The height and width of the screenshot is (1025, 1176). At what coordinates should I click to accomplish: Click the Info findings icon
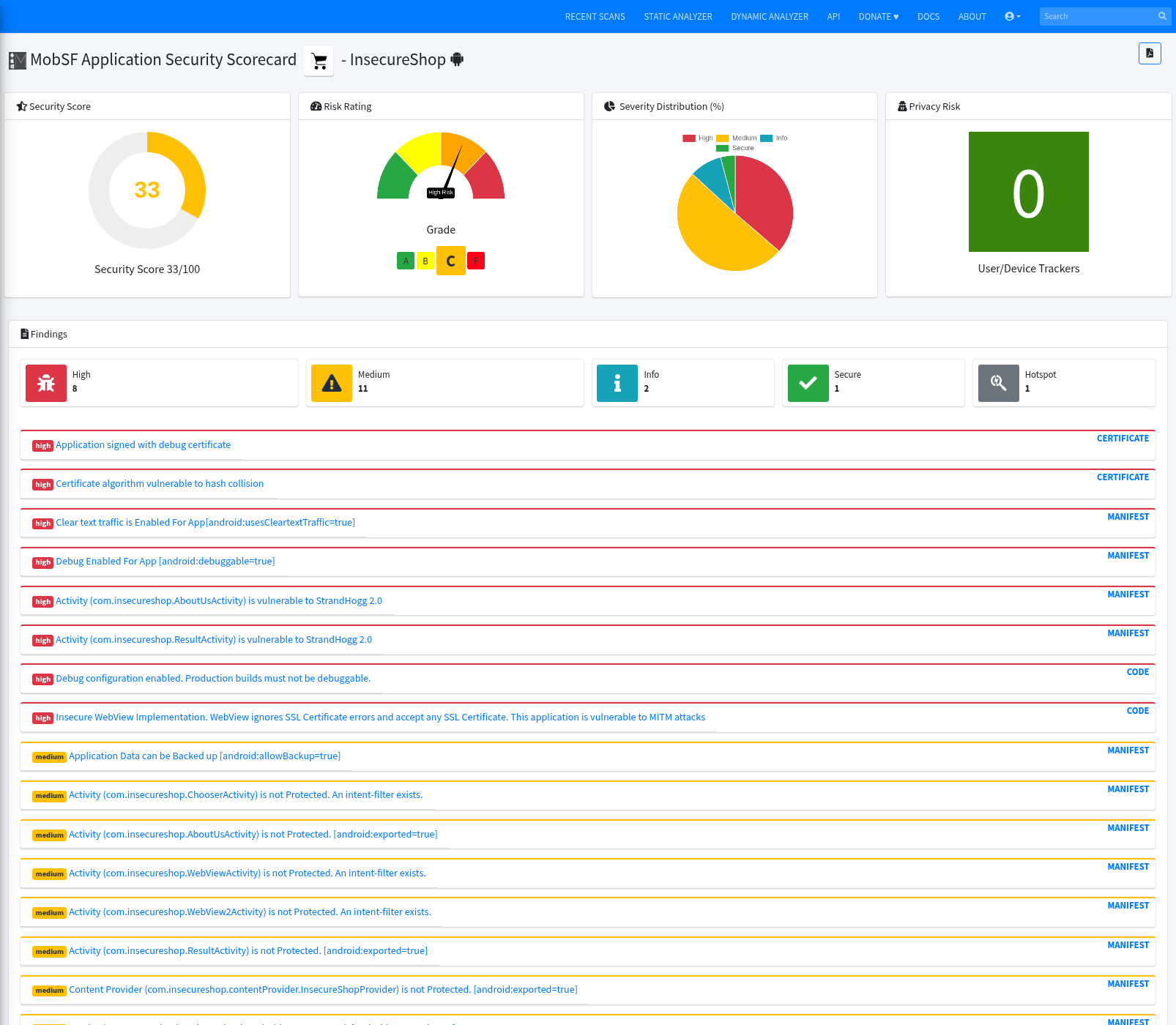[x=617, y=383]
